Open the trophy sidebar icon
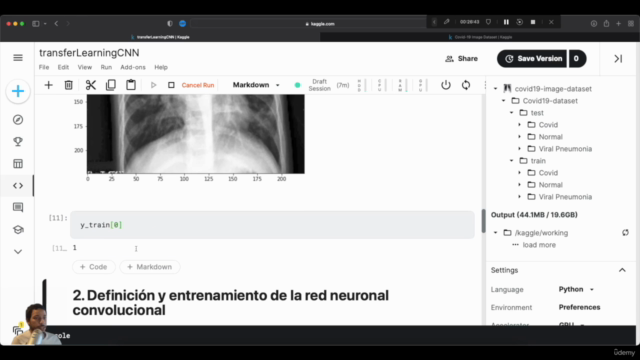Image resolution: width=640 pixels, height=360 pixels. click(x=18, y=142)
